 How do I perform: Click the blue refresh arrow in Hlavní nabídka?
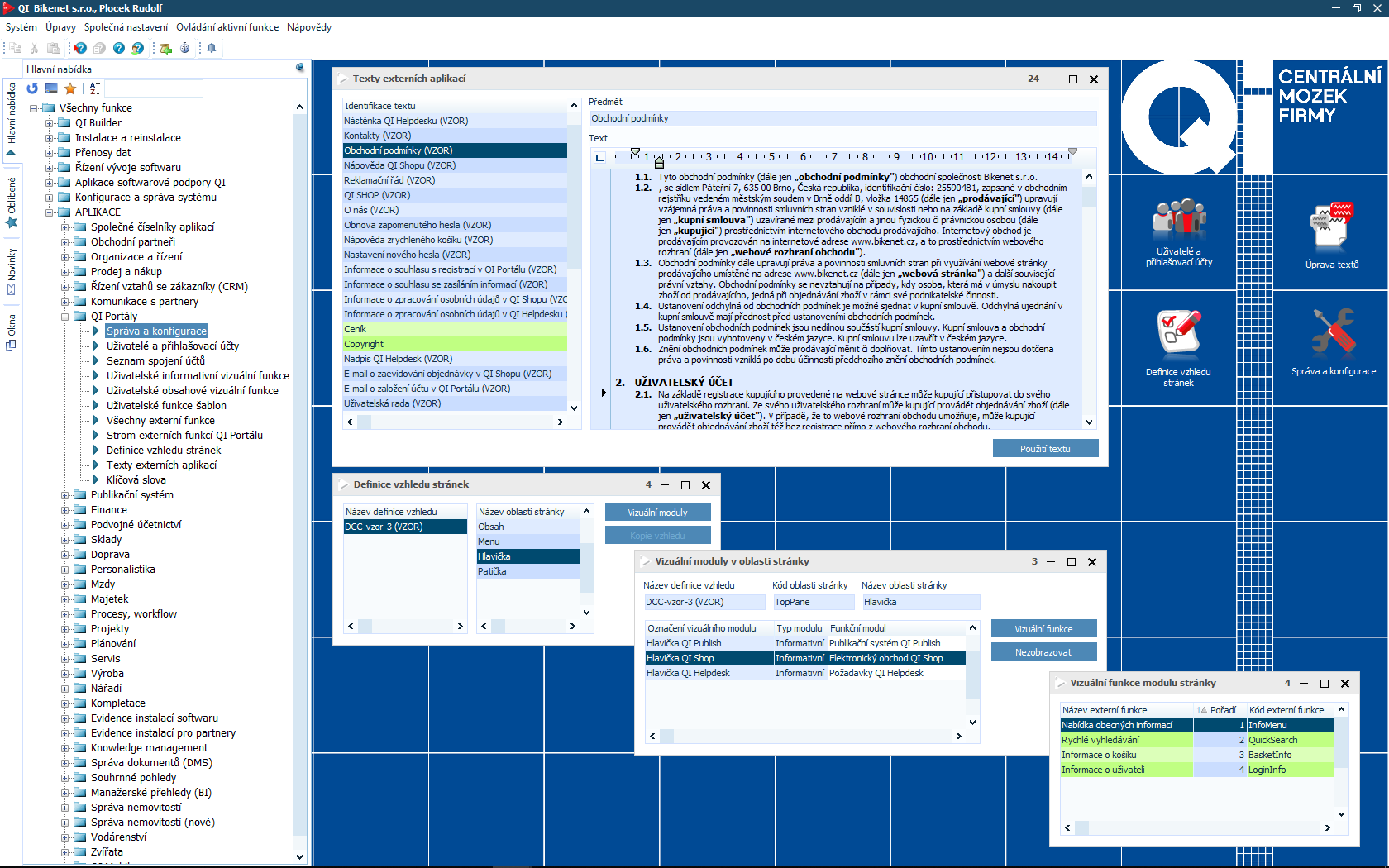tap(32, 88)
